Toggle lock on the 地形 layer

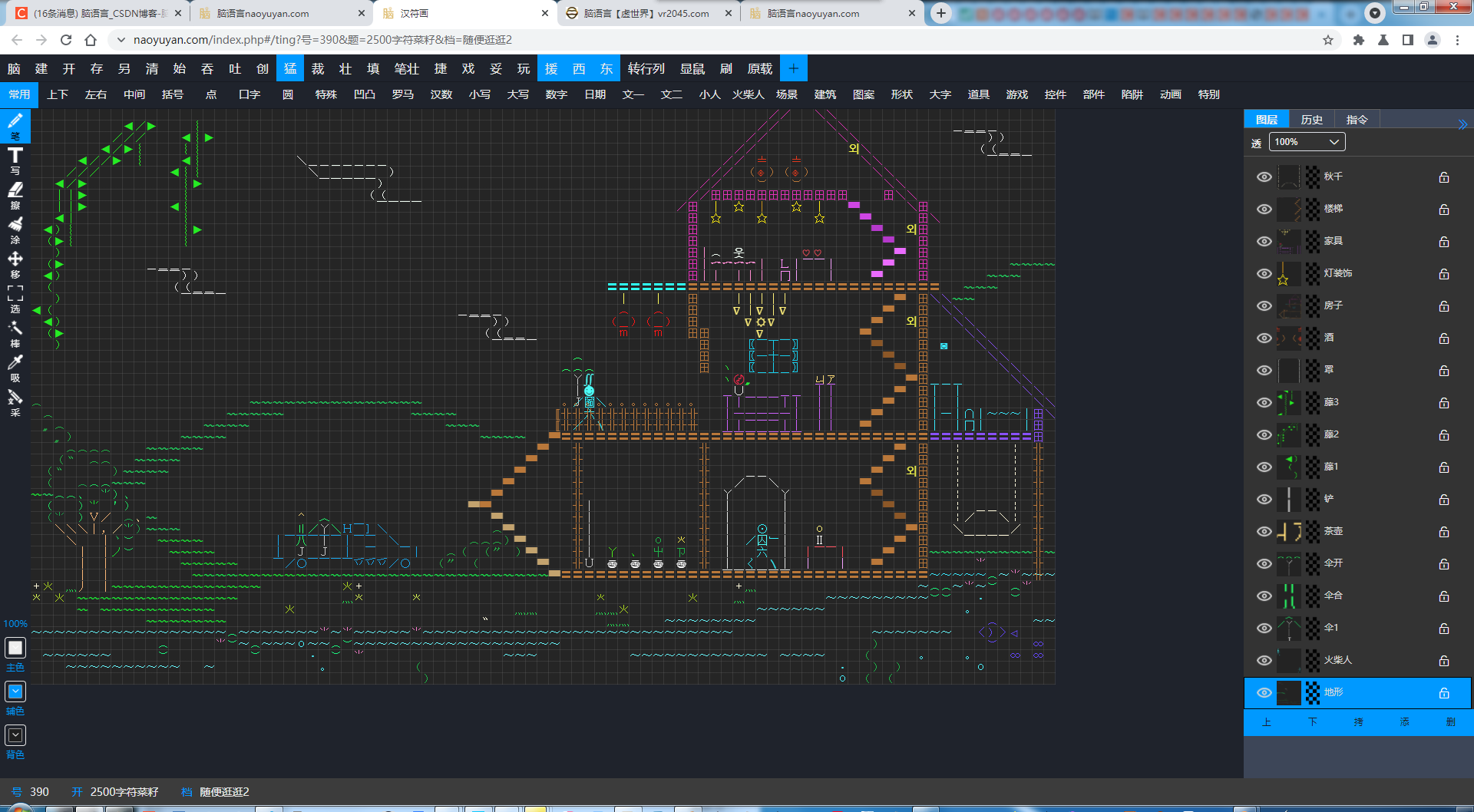[x=1444, y=693]
